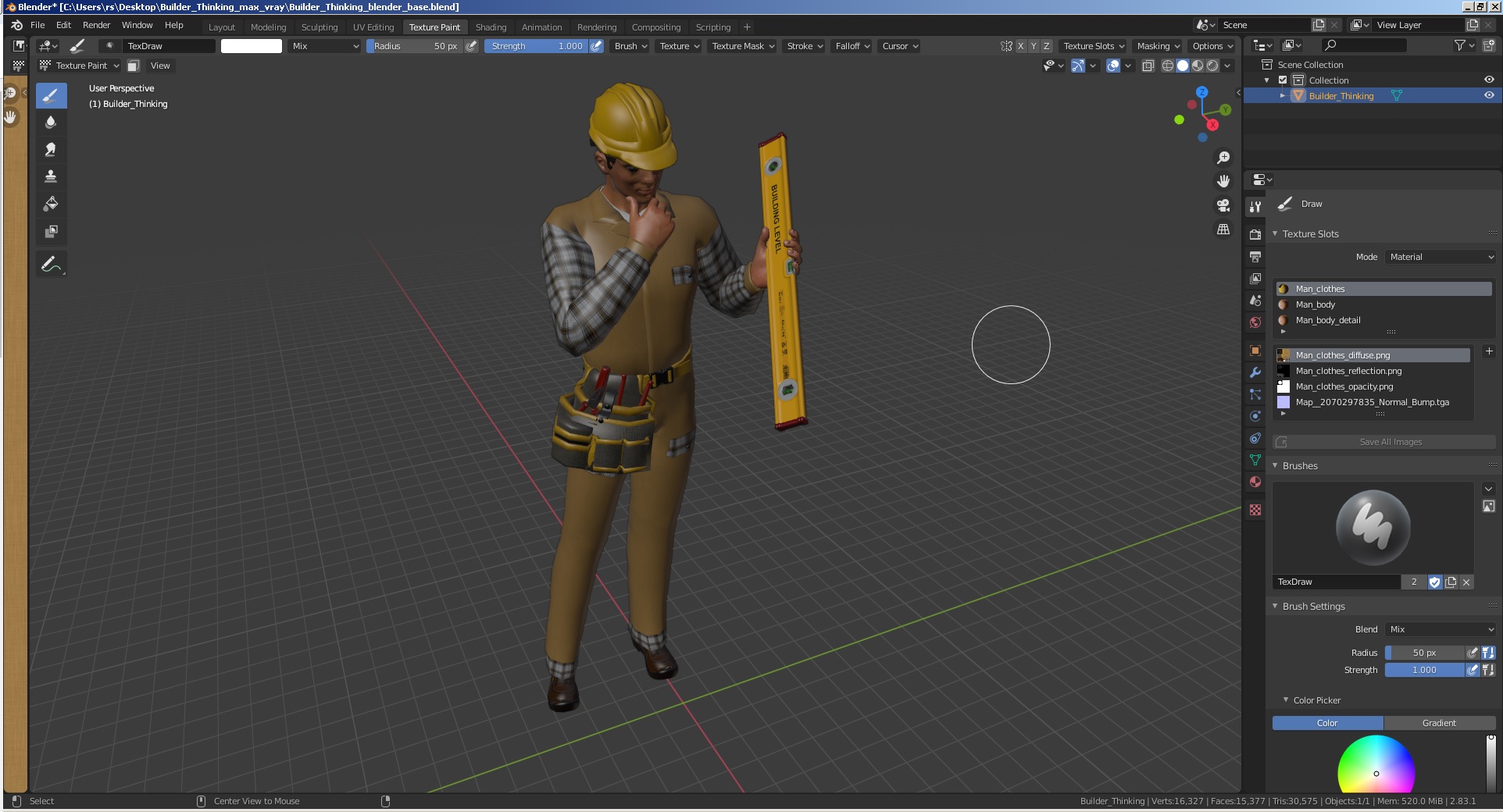Select Man_clothes_reflection.png texture
Image resolution: width=1503 pixels, height=812 pixels.
tap(1373, 371)
